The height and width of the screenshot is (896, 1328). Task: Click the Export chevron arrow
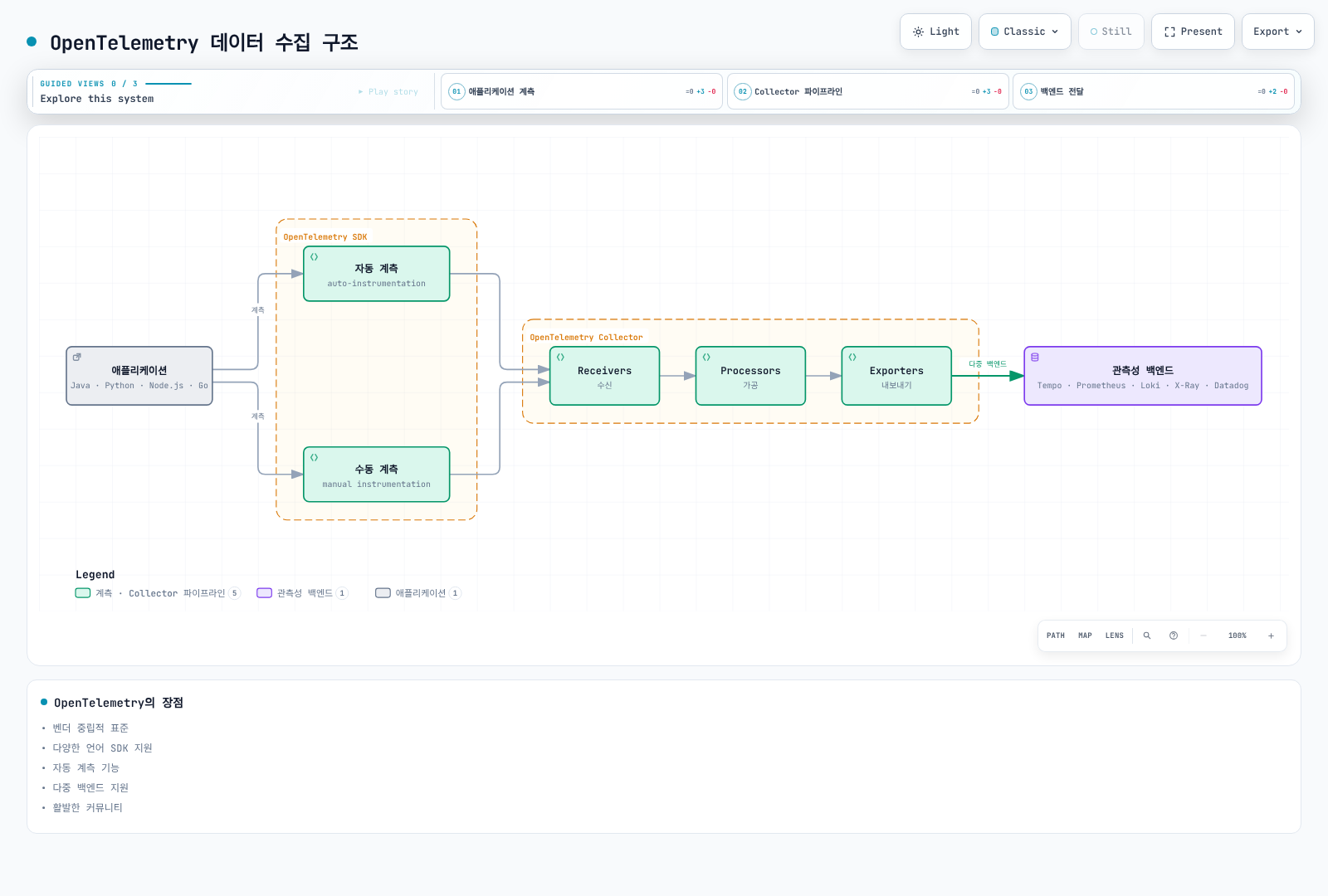(1299, 32)
